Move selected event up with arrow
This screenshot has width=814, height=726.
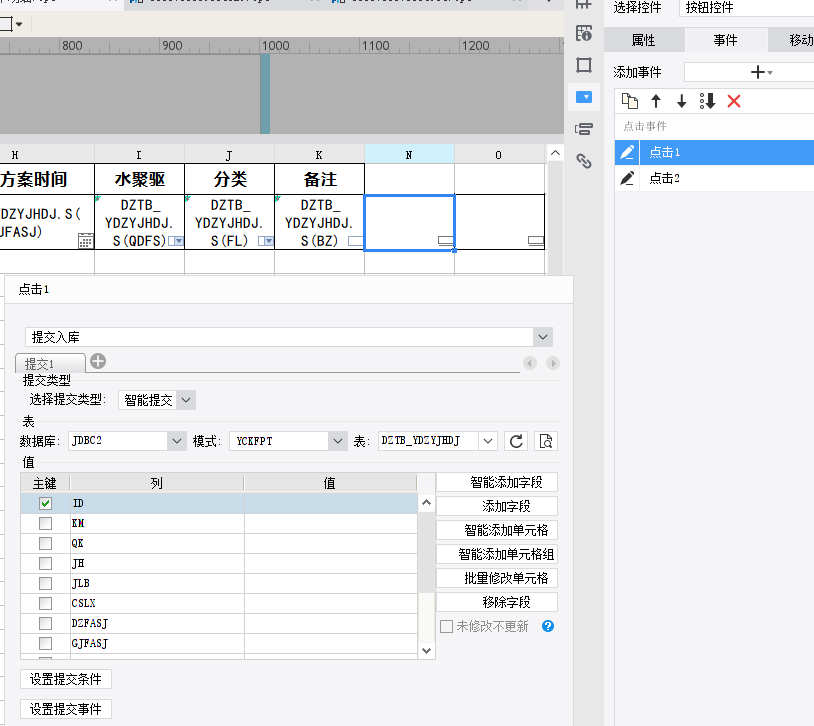pyautogui.click(x=656, y=101)
